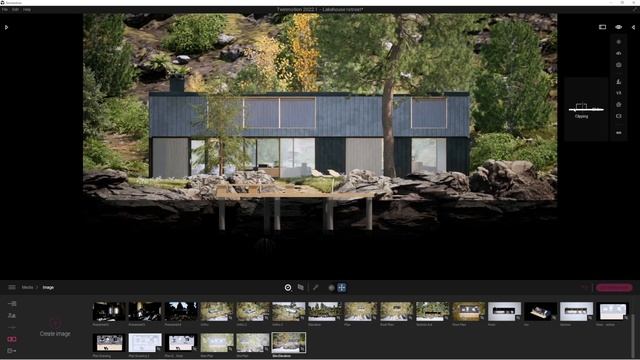Select the fourth thumbnail in the bottom row
The width and height of the screenshot is (640, 360).
pos(217,343)
